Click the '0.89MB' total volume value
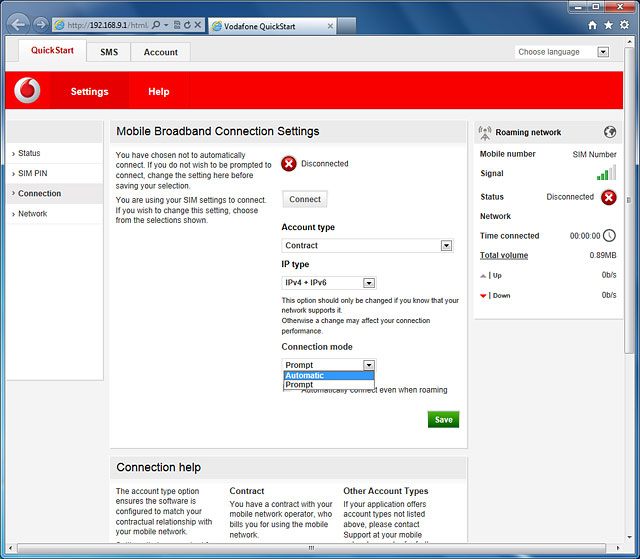640x559 pixels. 602,255
